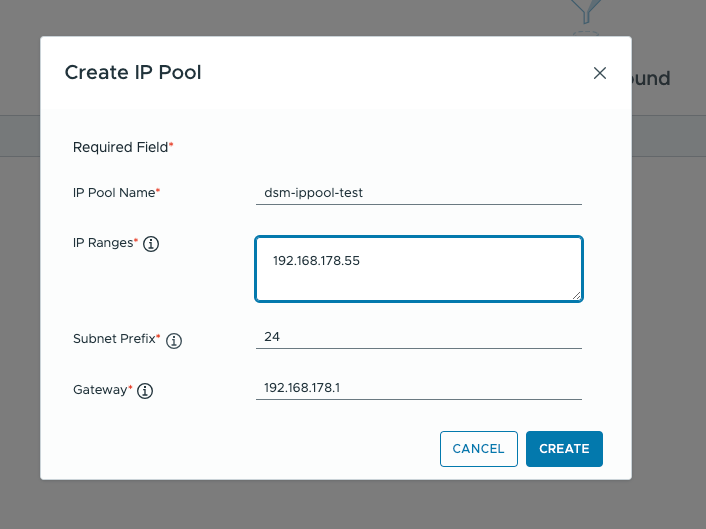Screen dimensions: 706x529
Task: Click the Gateway info icon
Action: [145, 391]
